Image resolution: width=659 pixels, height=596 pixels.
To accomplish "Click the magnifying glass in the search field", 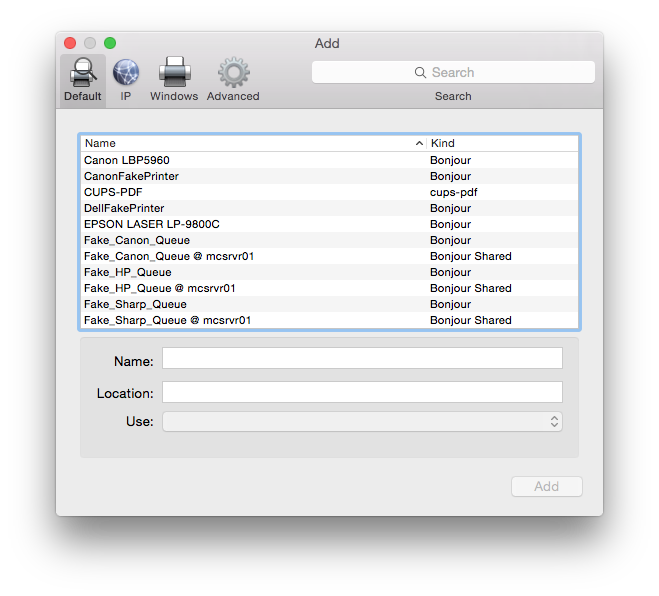I will [420, 72].
